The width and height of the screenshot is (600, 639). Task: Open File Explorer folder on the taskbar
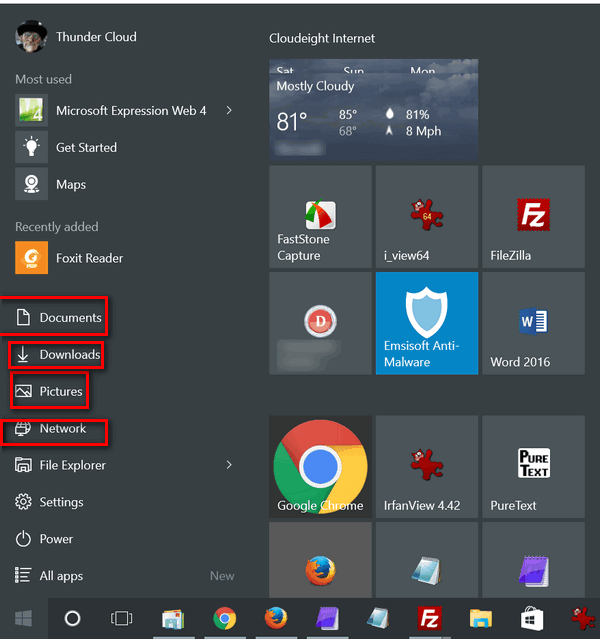(481, 618)
